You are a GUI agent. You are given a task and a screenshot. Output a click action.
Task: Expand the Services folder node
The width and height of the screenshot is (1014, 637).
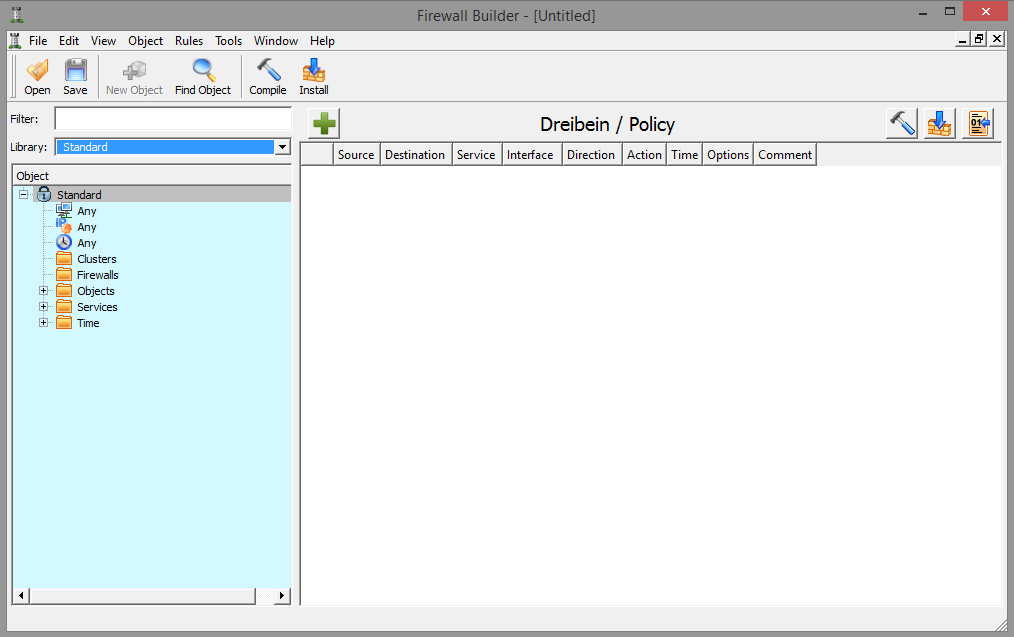click(x=43, y=307)
